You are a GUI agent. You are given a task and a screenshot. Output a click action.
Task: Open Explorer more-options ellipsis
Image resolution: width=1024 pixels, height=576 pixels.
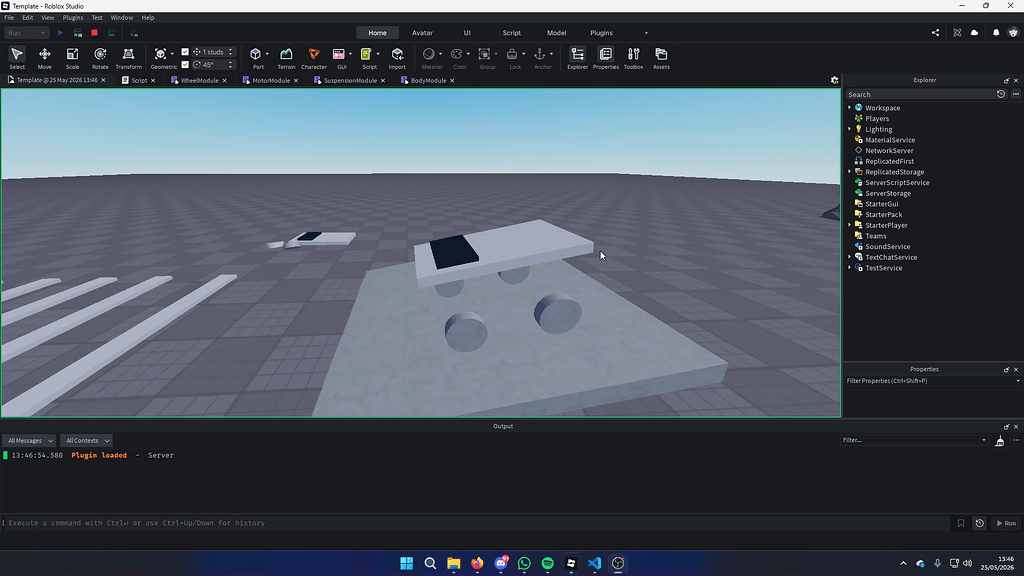point(1016,94)
